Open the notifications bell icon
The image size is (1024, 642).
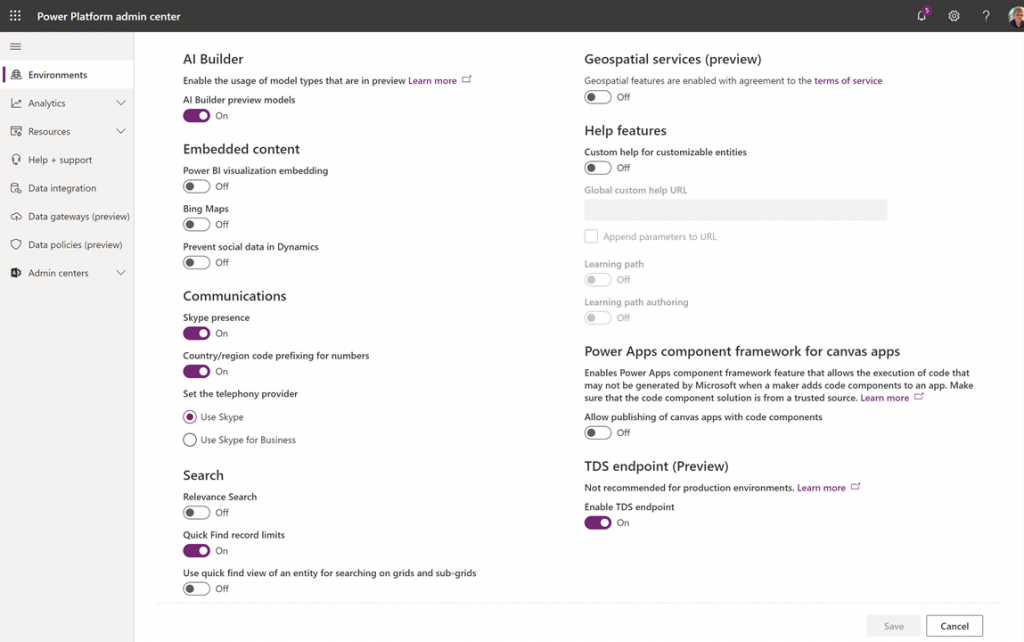pyautogui.click(x=922, y=16)
